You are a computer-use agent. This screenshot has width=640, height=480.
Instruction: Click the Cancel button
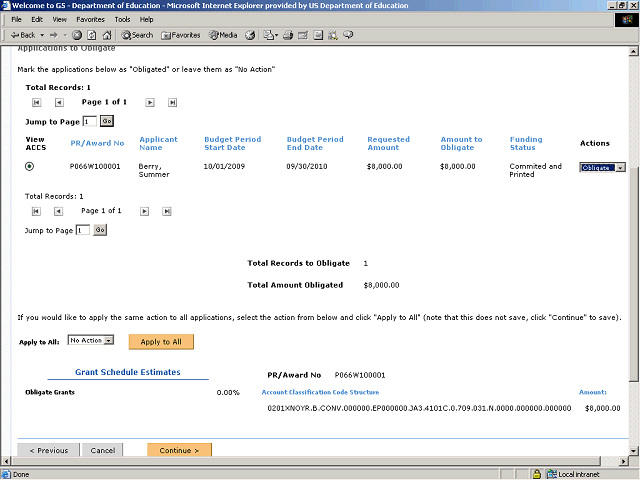click(x=102, y=450)
